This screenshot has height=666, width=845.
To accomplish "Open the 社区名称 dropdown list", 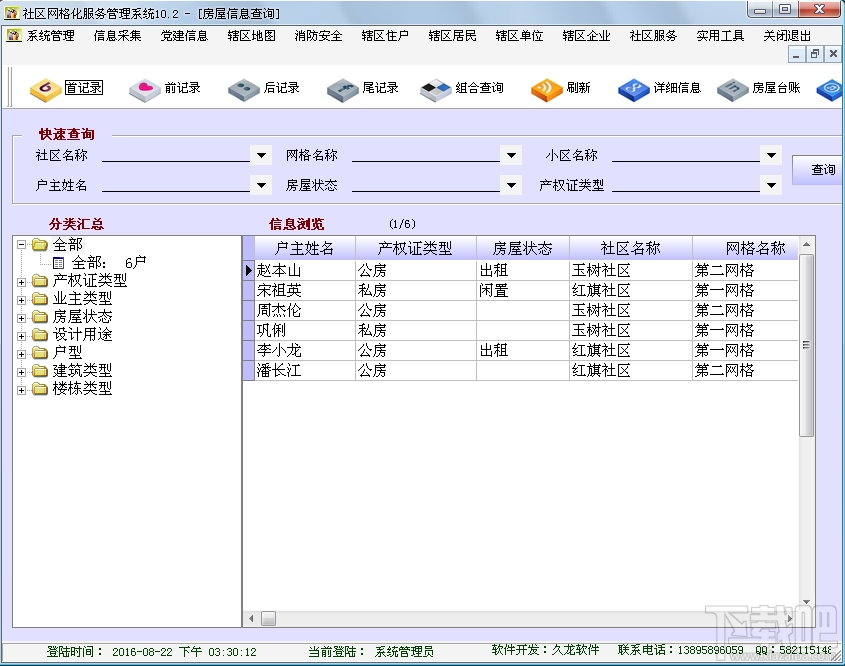I will point(260,155).
